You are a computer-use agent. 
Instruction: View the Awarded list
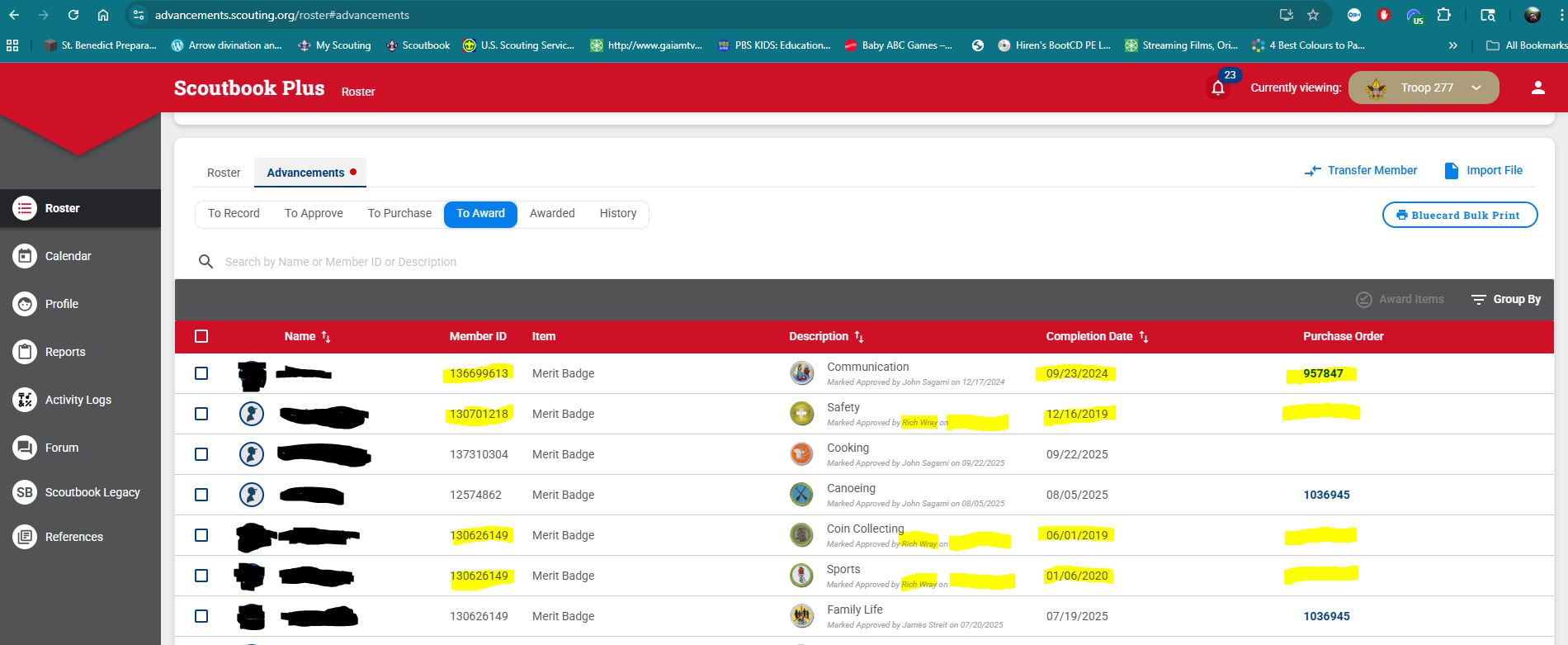552,214
